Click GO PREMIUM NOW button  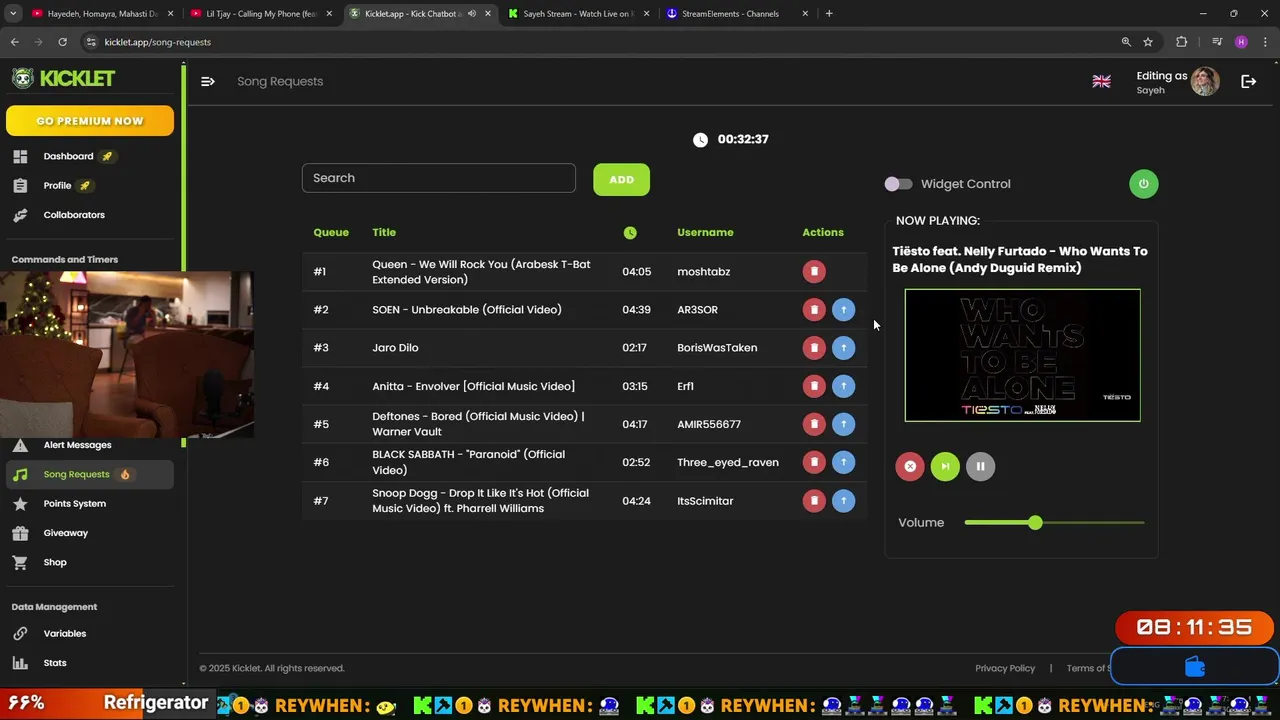(x=90, y=121)
